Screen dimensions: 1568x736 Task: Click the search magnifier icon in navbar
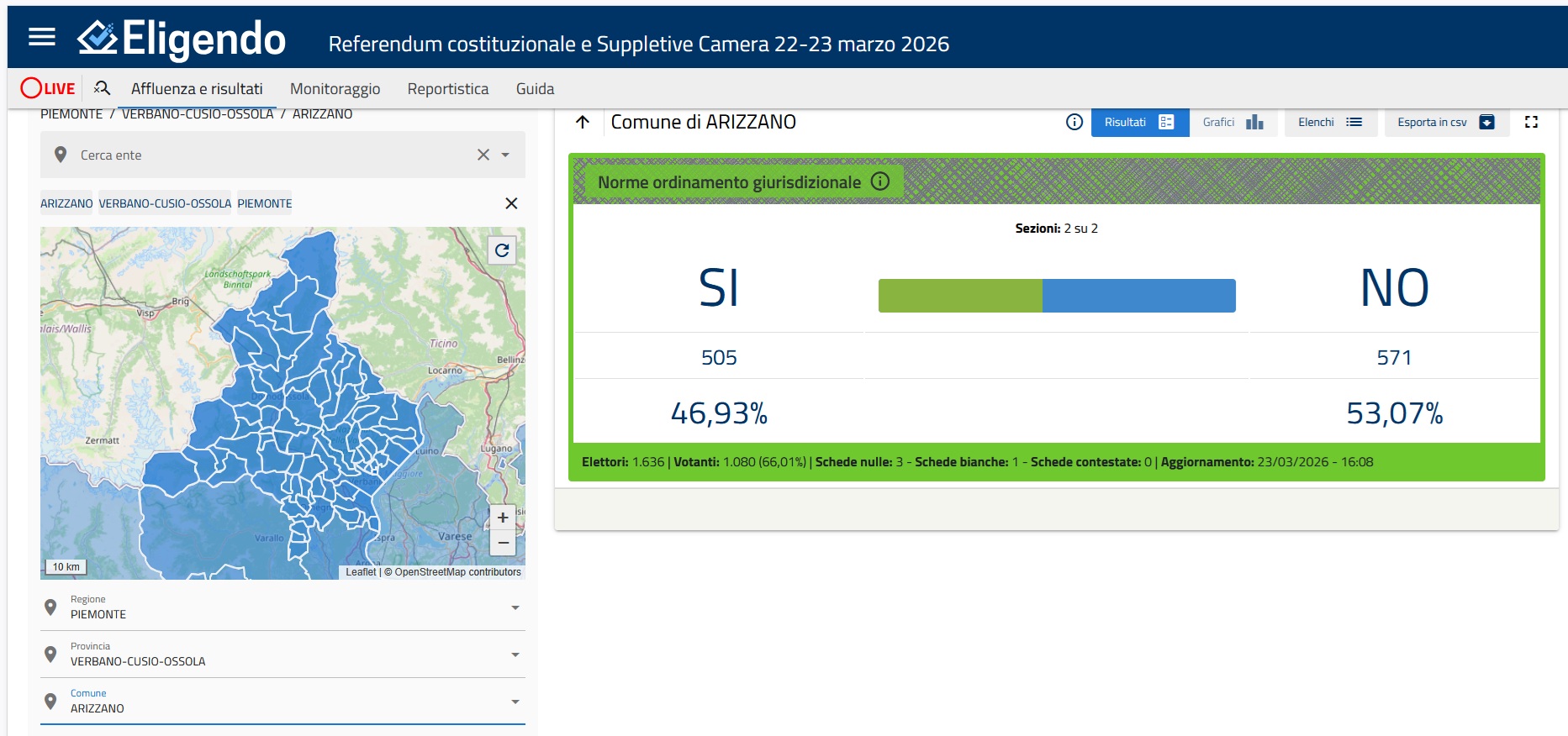pyautogui.click(x=102, y=88)
